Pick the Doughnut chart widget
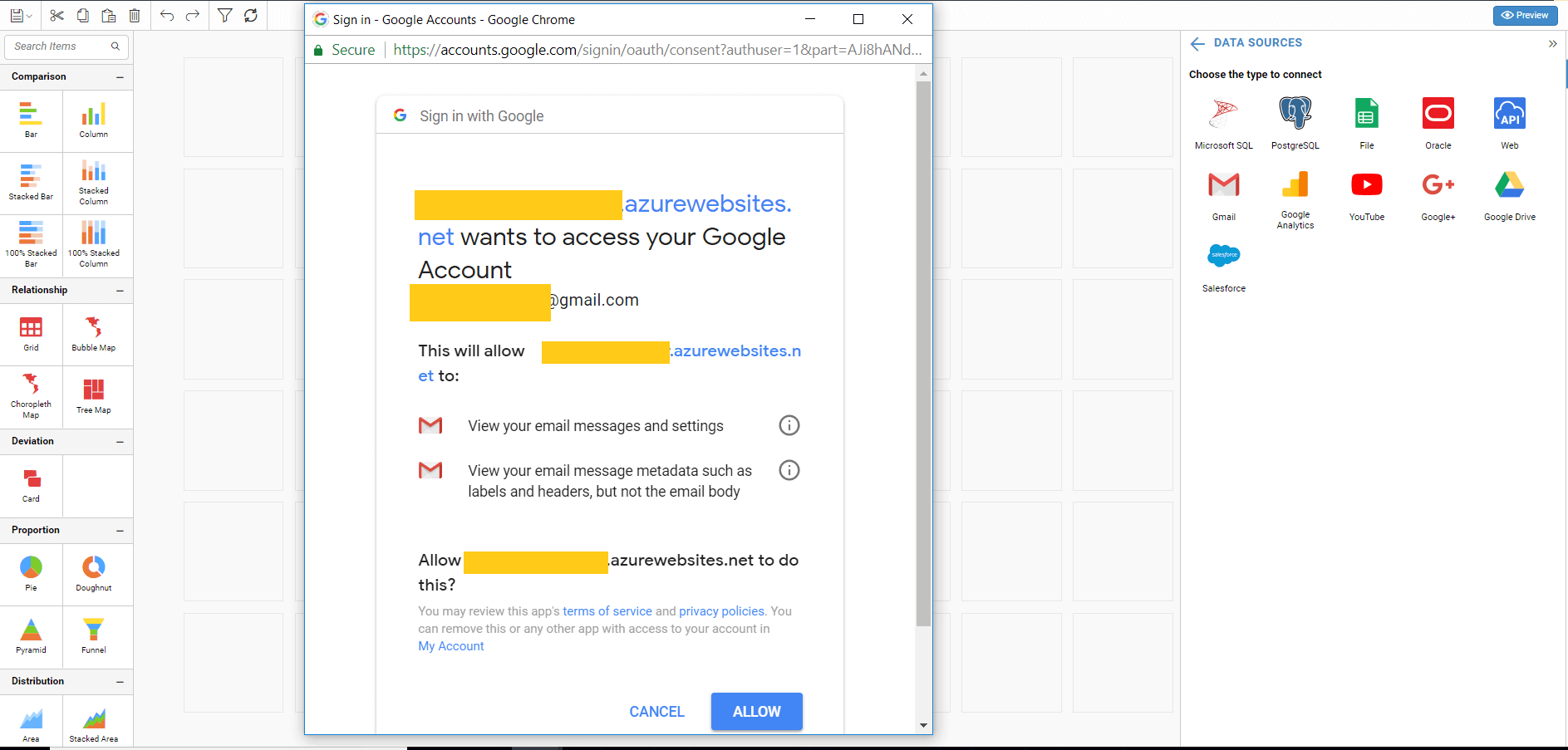 point(93,568)
